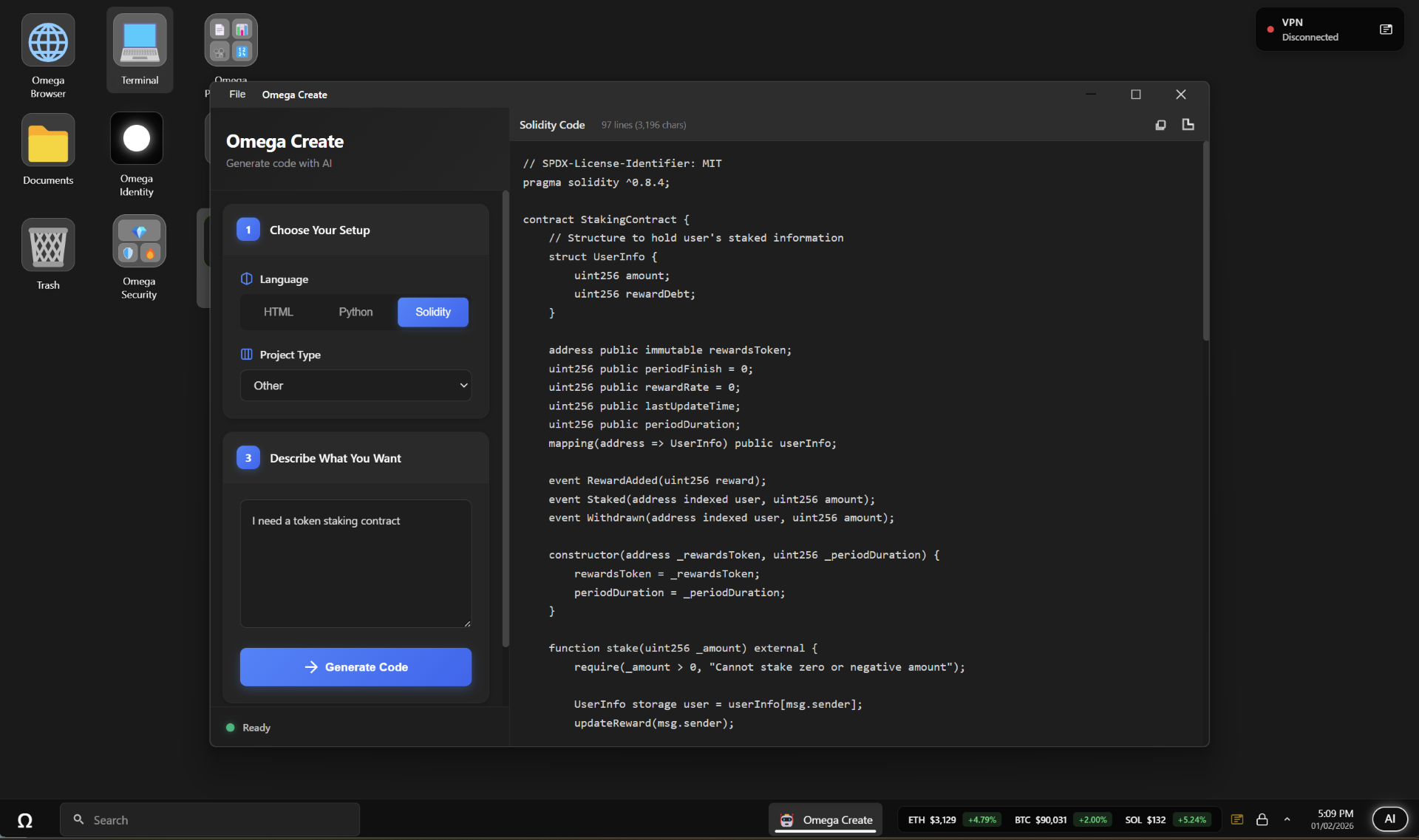Screen dimensions: 1419x840
Task: Copy the generated Solidity code
Action: coord(1160,125)
